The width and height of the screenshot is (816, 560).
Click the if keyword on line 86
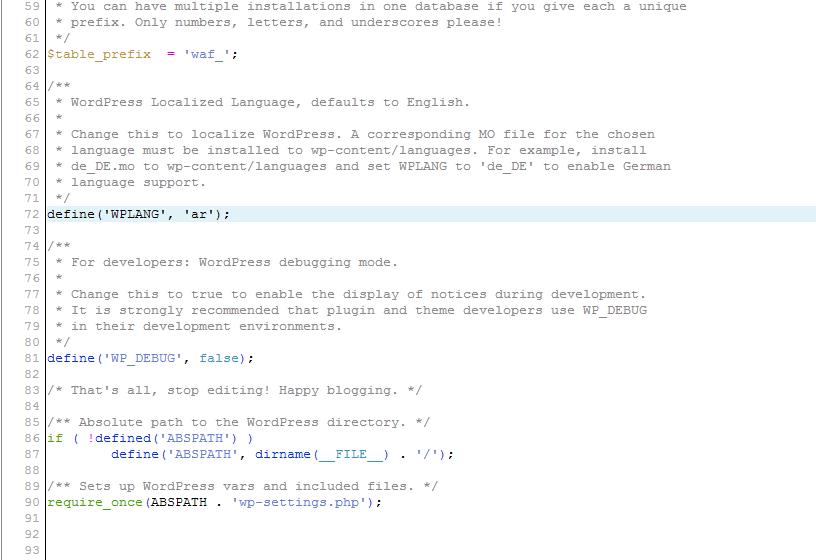point(55,438)
